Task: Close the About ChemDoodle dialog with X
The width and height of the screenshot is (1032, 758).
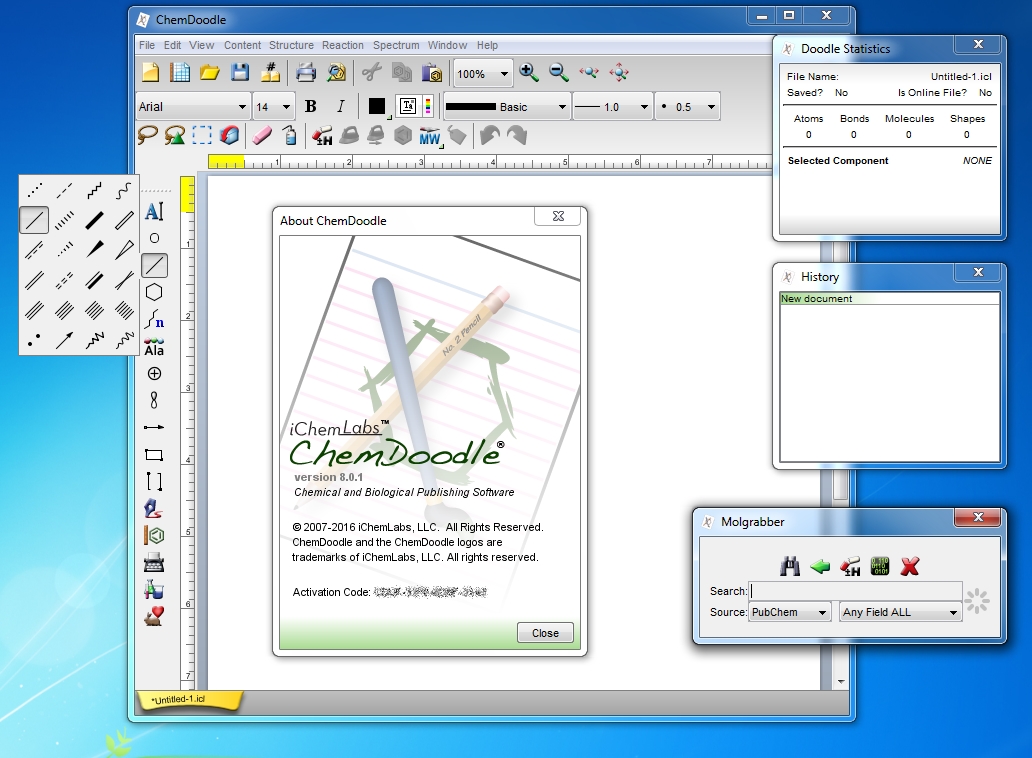Action: (558, 216)
